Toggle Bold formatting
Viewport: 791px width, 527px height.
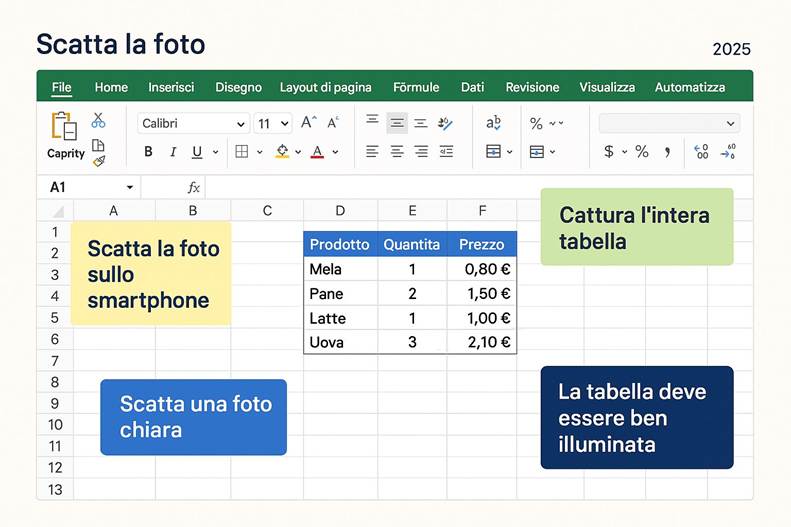tap(148, 151)
